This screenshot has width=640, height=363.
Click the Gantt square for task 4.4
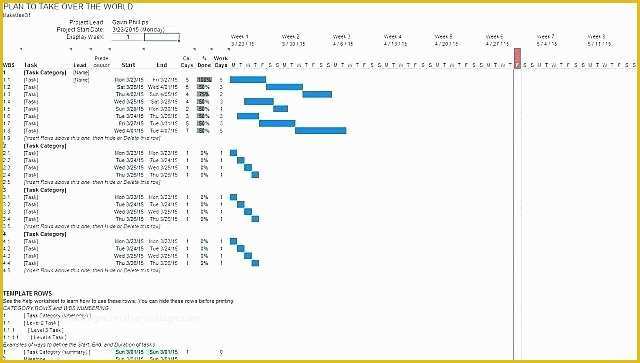pos(255,263)
